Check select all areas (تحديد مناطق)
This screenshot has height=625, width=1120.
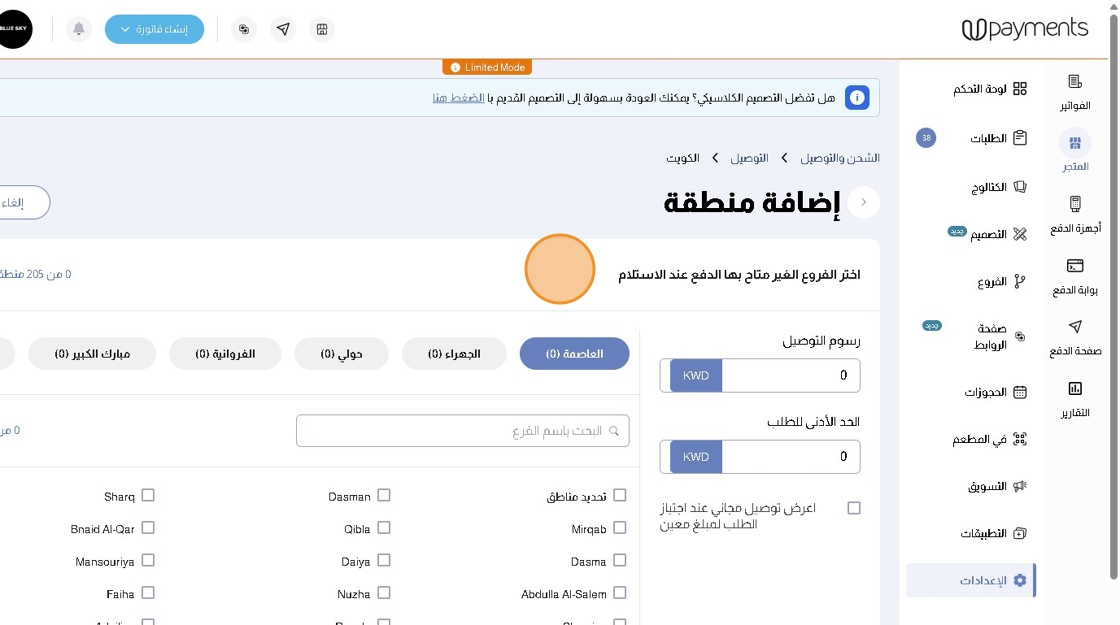(x=619, y=495)
